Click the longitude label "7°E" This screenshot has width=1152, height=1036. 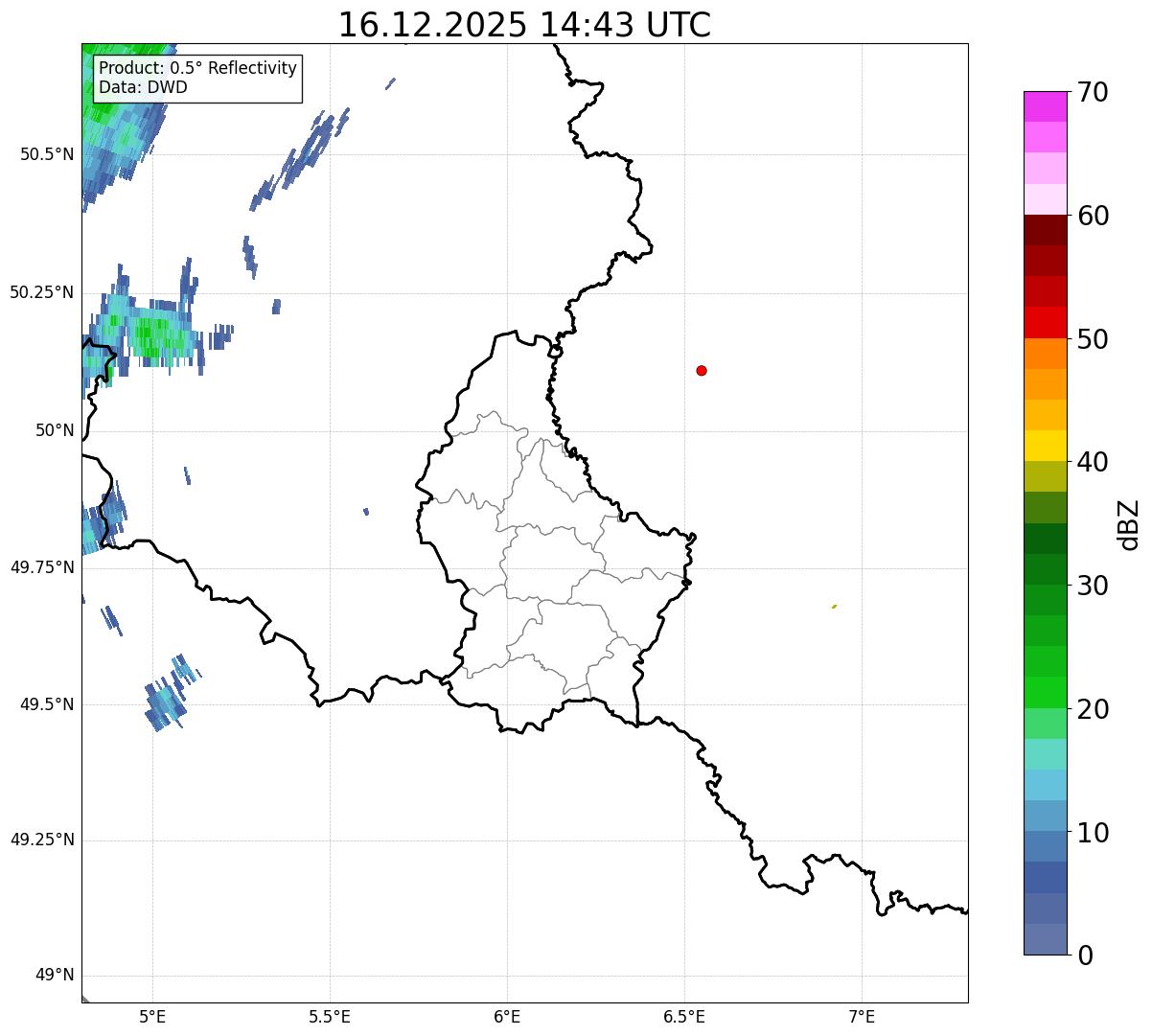coord(862,1016)
